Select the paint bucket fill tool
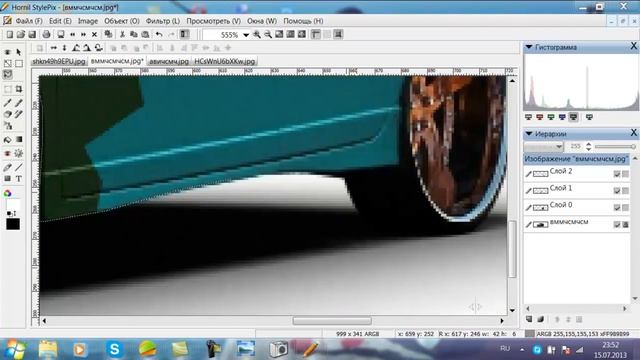The image size is (640, 360). click(7, 140)
